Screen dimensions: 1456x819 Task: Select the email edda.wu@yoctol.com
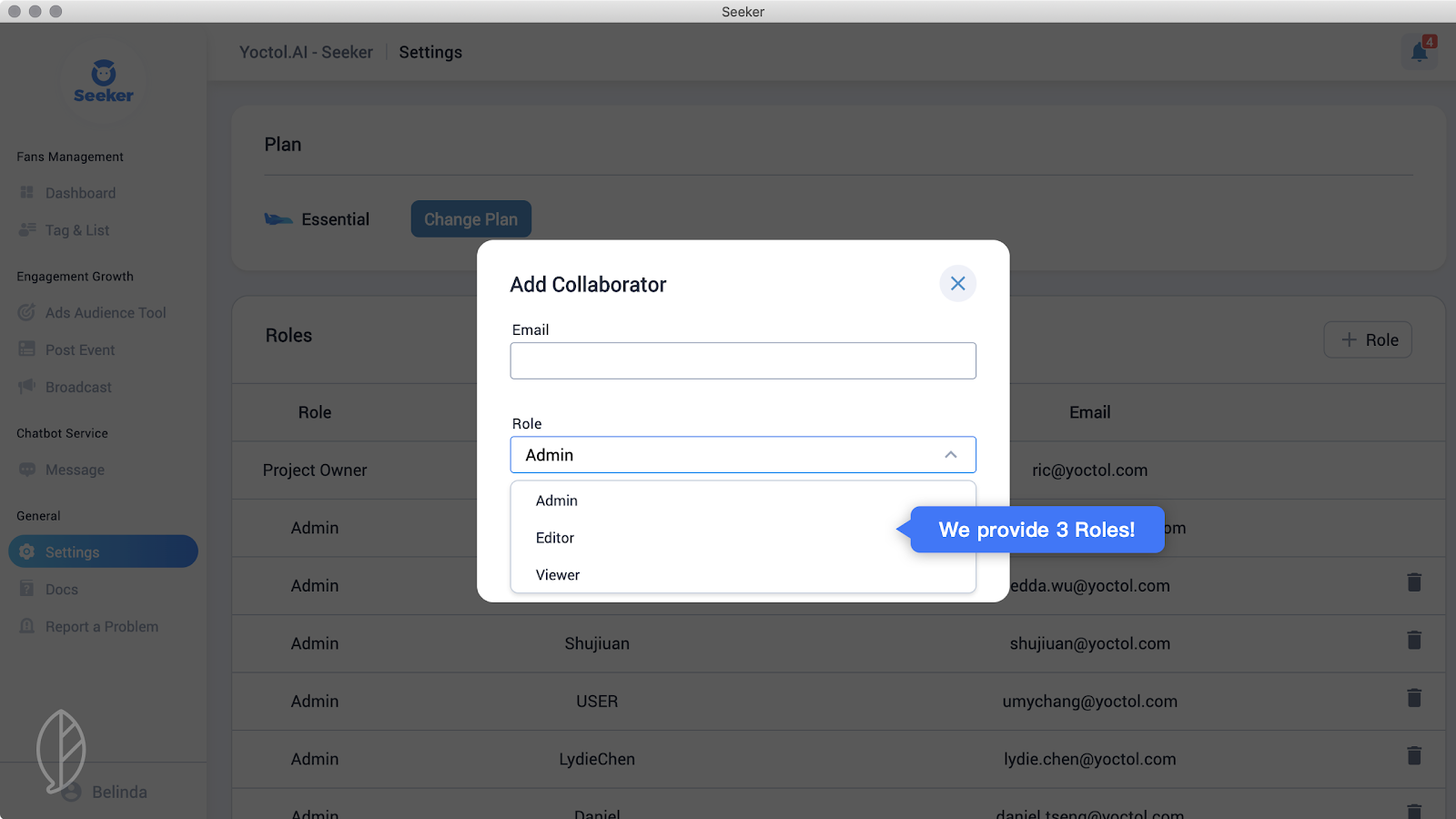pos(1090,586)
